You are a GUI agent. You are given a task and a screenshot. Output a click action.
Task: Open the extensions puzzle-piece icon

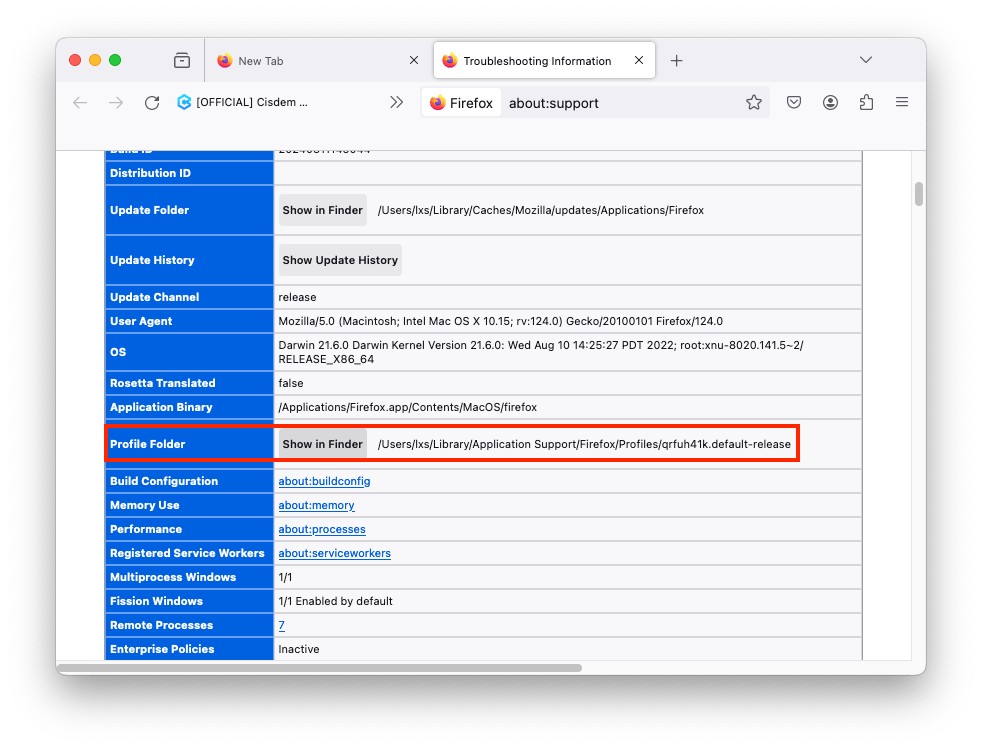tap(866, 102)
